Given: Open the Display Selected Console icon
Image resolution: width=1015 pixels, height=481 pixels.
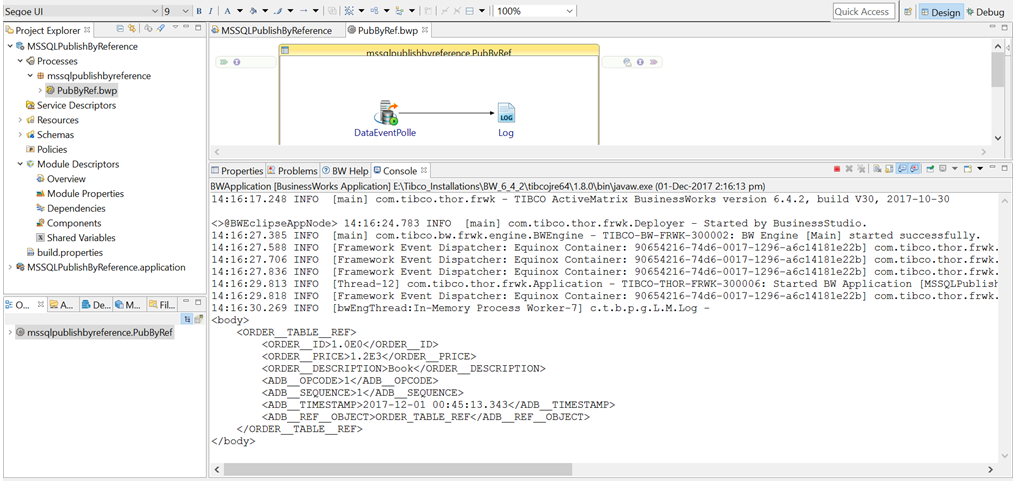Looking at the screenshot, I should point(942,168).
